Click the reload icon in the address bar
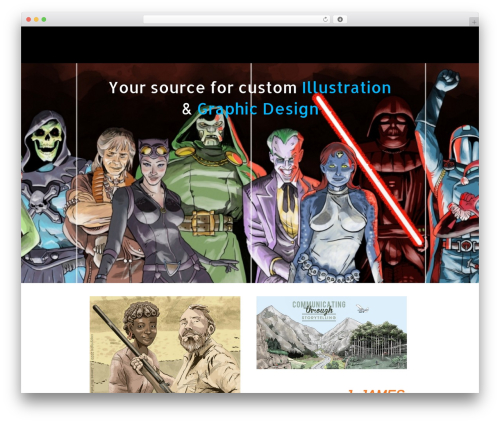 pos(325,19)
